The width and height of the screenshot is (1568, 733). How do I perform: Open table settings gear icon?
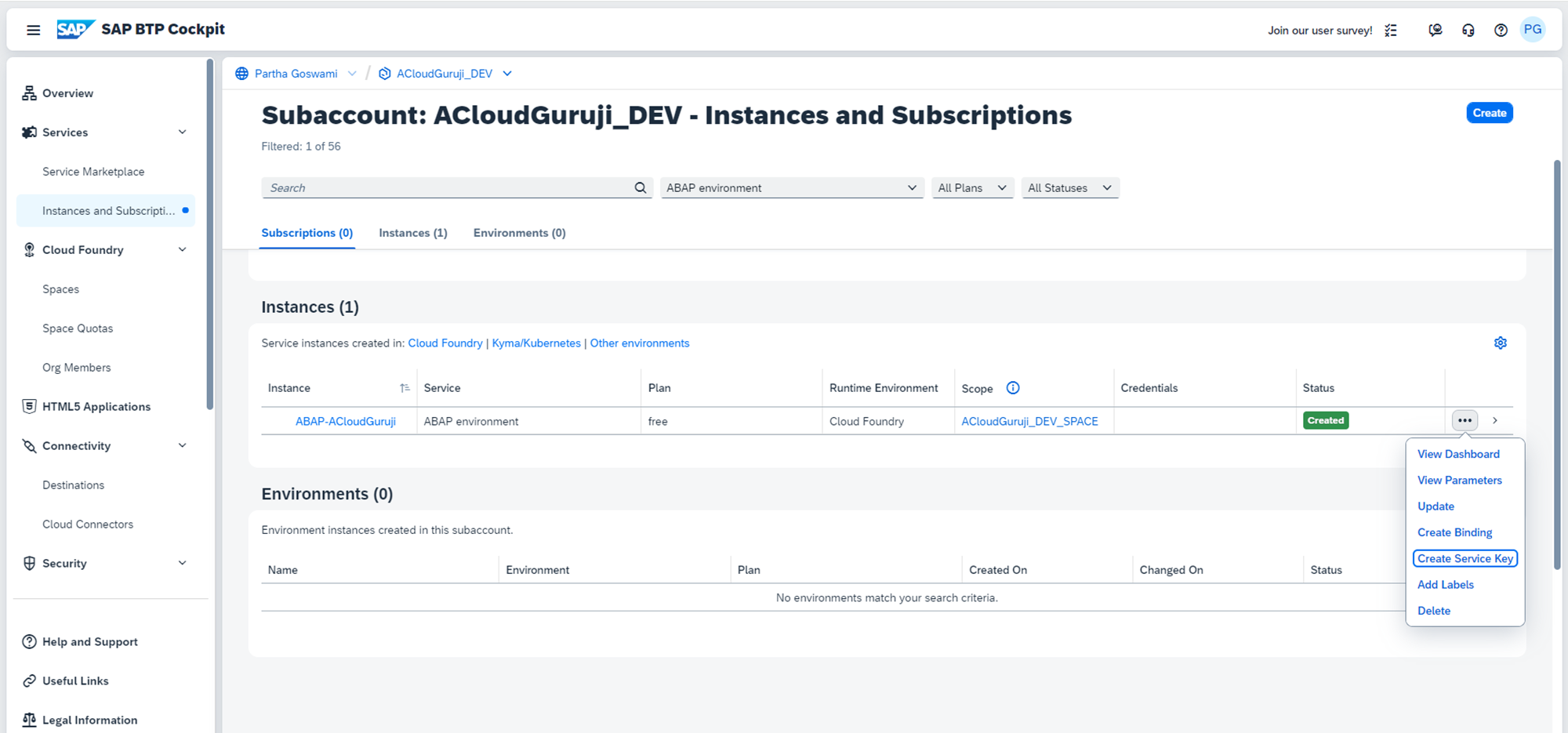(1500, 343)
